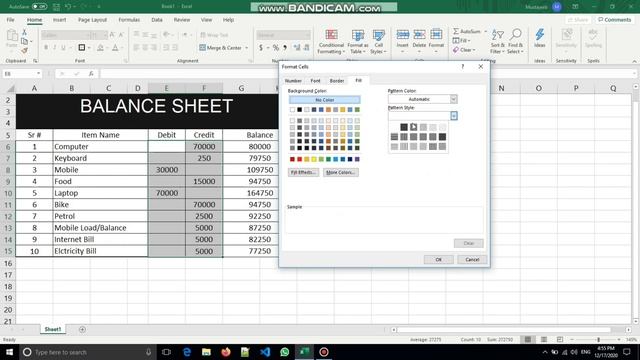640x360 pixels.
Task: Click the Cut scissors icon
Action: click(x=24, y=32)
